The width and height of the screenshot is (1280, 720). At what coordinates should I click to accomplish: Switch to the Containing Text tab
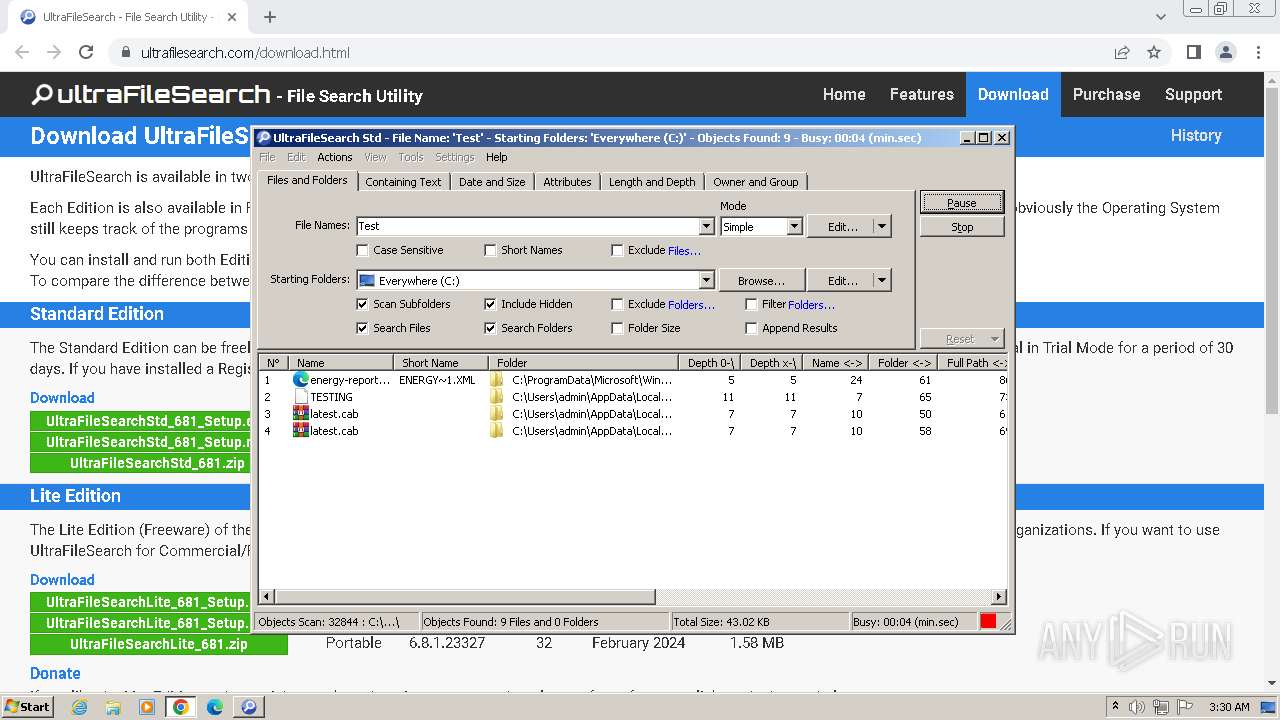(x=403, y=182)
